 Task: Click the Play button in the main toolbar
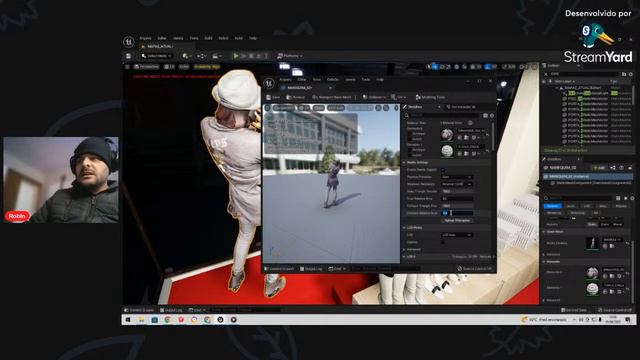point(236,56)
